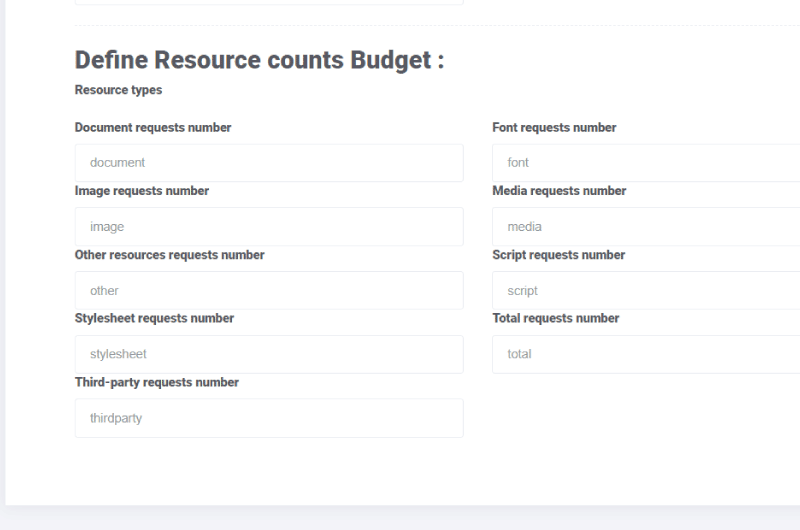The height and width of the screenshot is (530, 800).
Task: Activate the media requests input box
Action: tap(646, 226)
